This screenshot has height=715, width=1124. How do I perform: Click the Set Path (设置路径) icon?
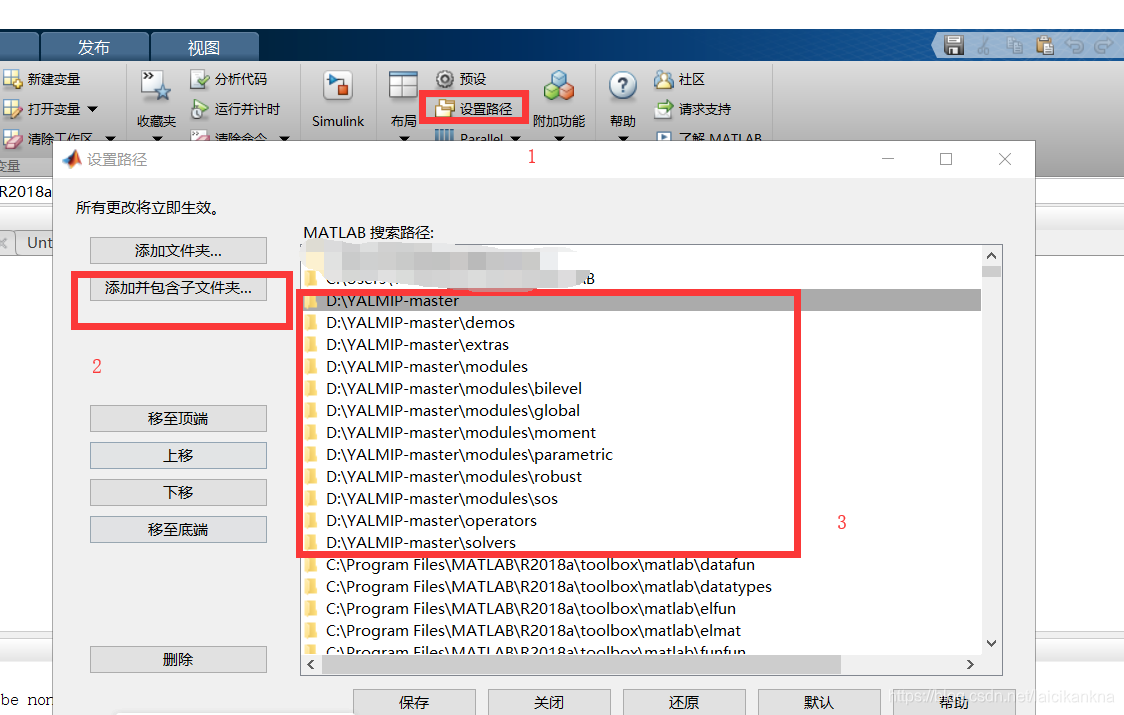pos(444,109)
